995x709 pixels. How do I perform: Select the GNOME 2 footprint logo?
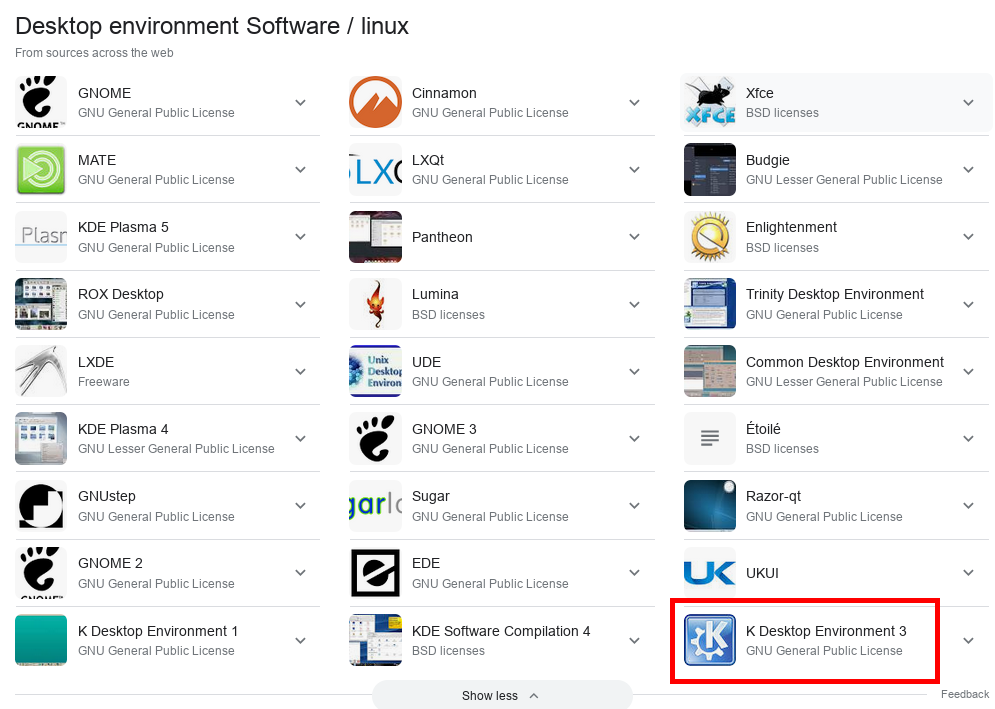tap(41, 573)
